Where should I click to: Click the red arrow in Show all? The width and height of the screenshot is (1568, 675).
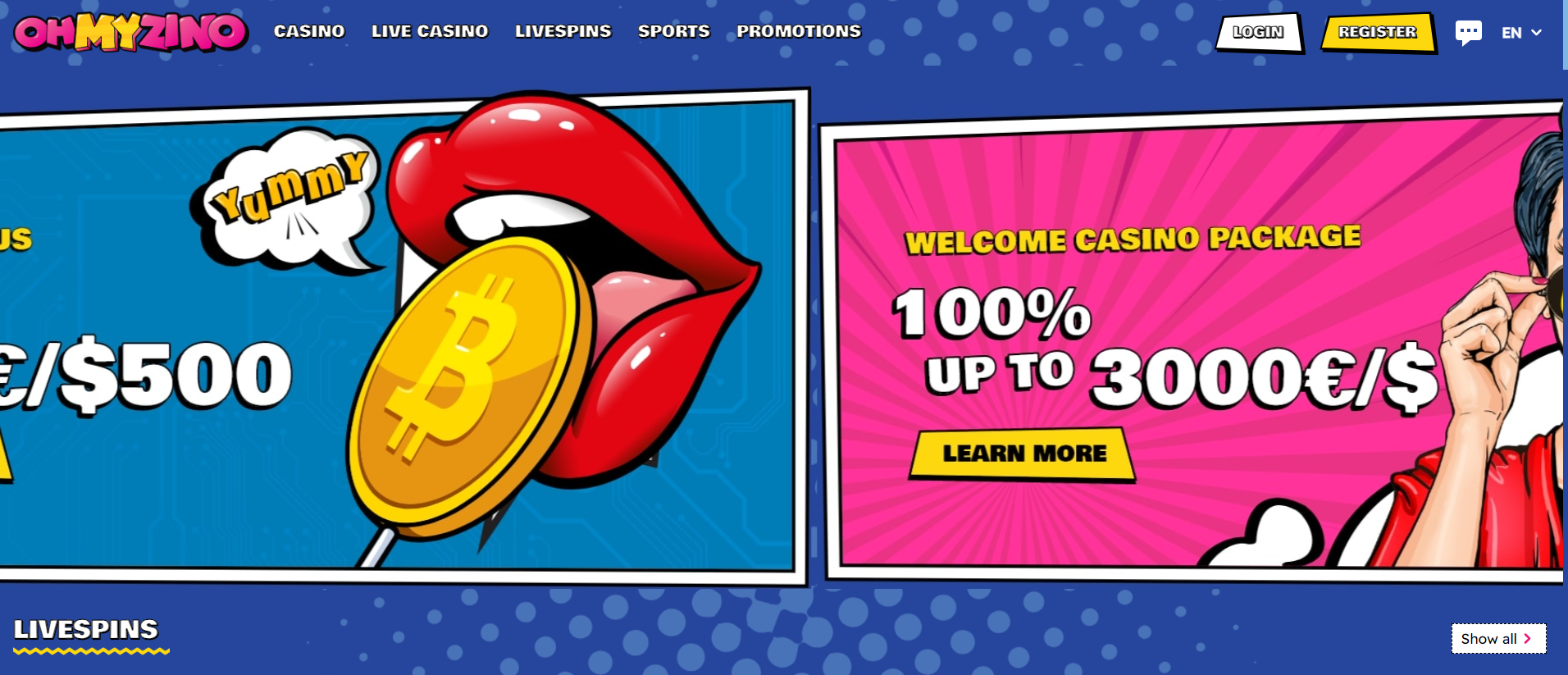click(1527, 638)
